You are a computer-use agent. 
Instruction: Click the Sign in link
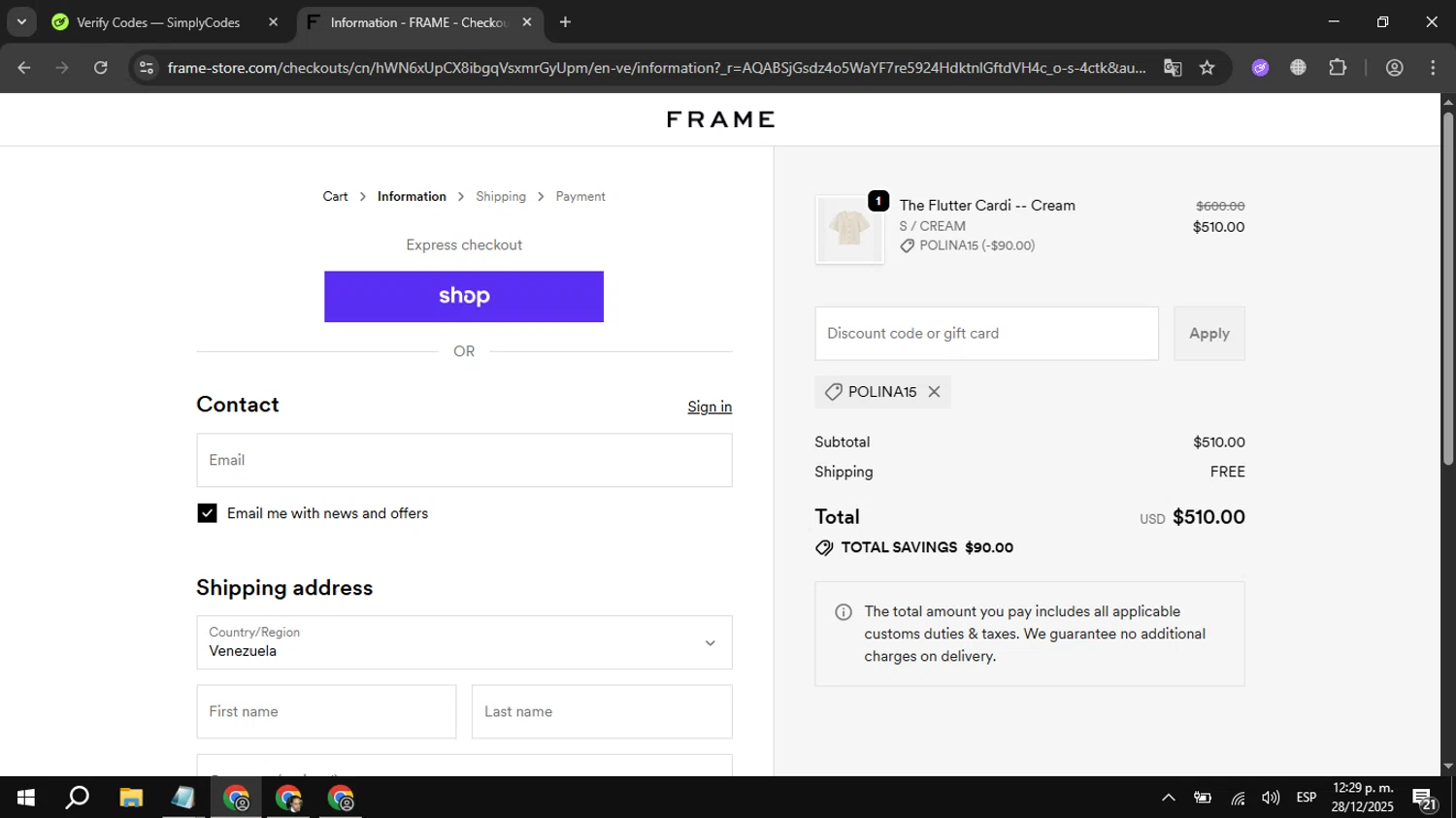710,407
